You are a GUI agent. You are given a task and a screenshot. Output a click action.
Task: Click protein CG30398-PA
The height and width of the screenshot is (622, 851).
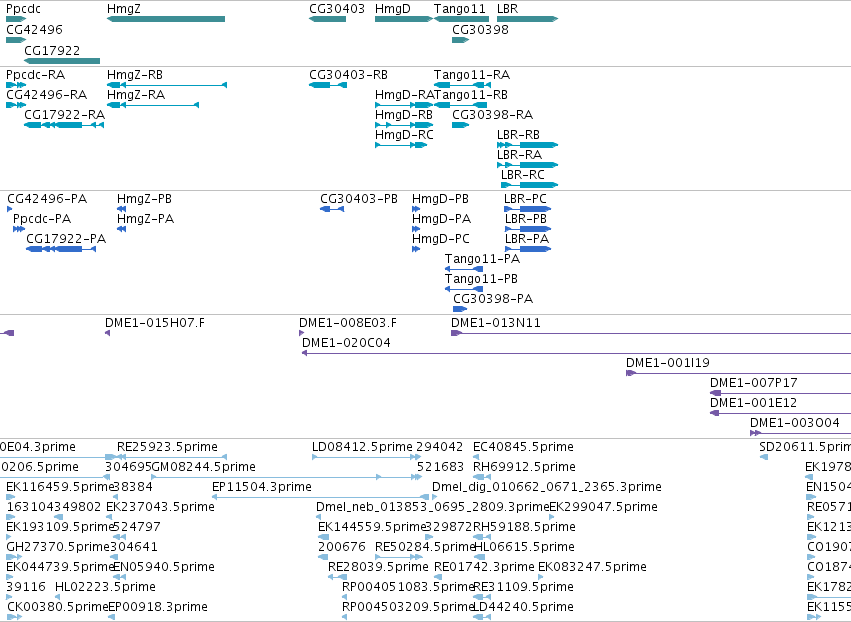click(493, 299)
